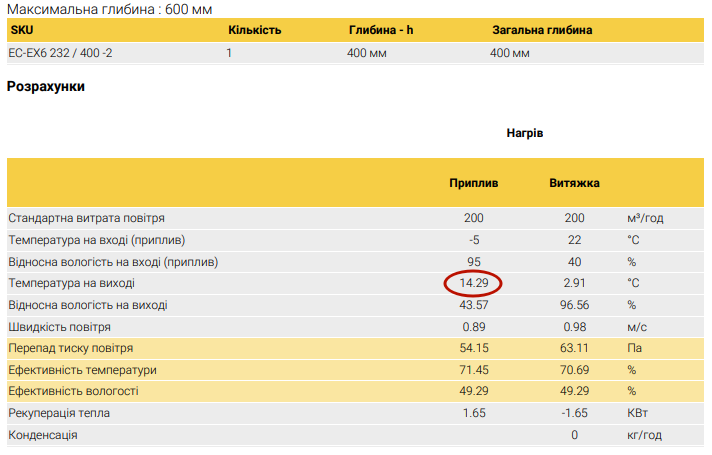
Task: Click the unit Па
Action: coord(634,348)
